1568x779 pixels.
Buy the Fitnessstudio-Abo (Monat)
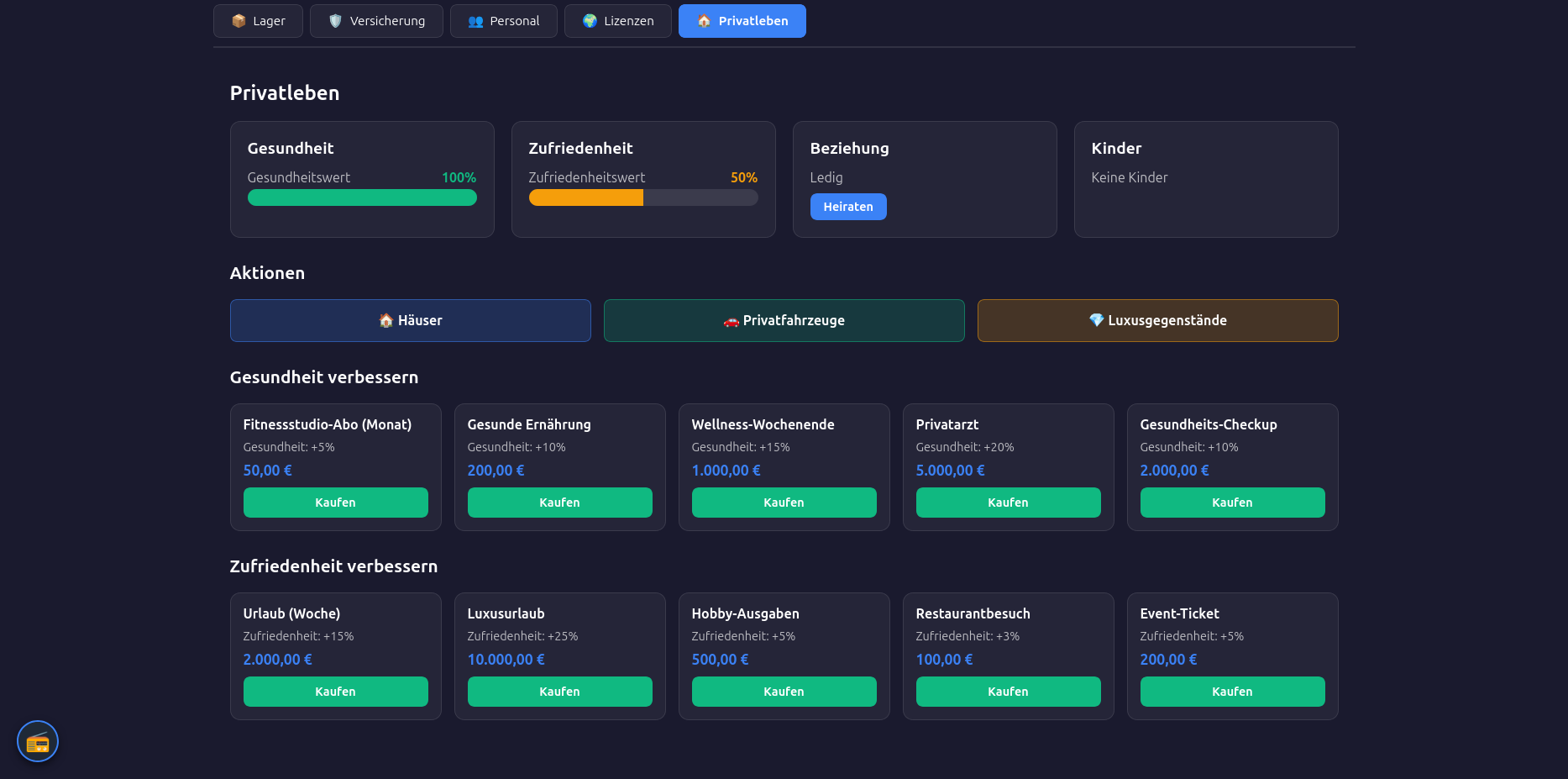336,503
